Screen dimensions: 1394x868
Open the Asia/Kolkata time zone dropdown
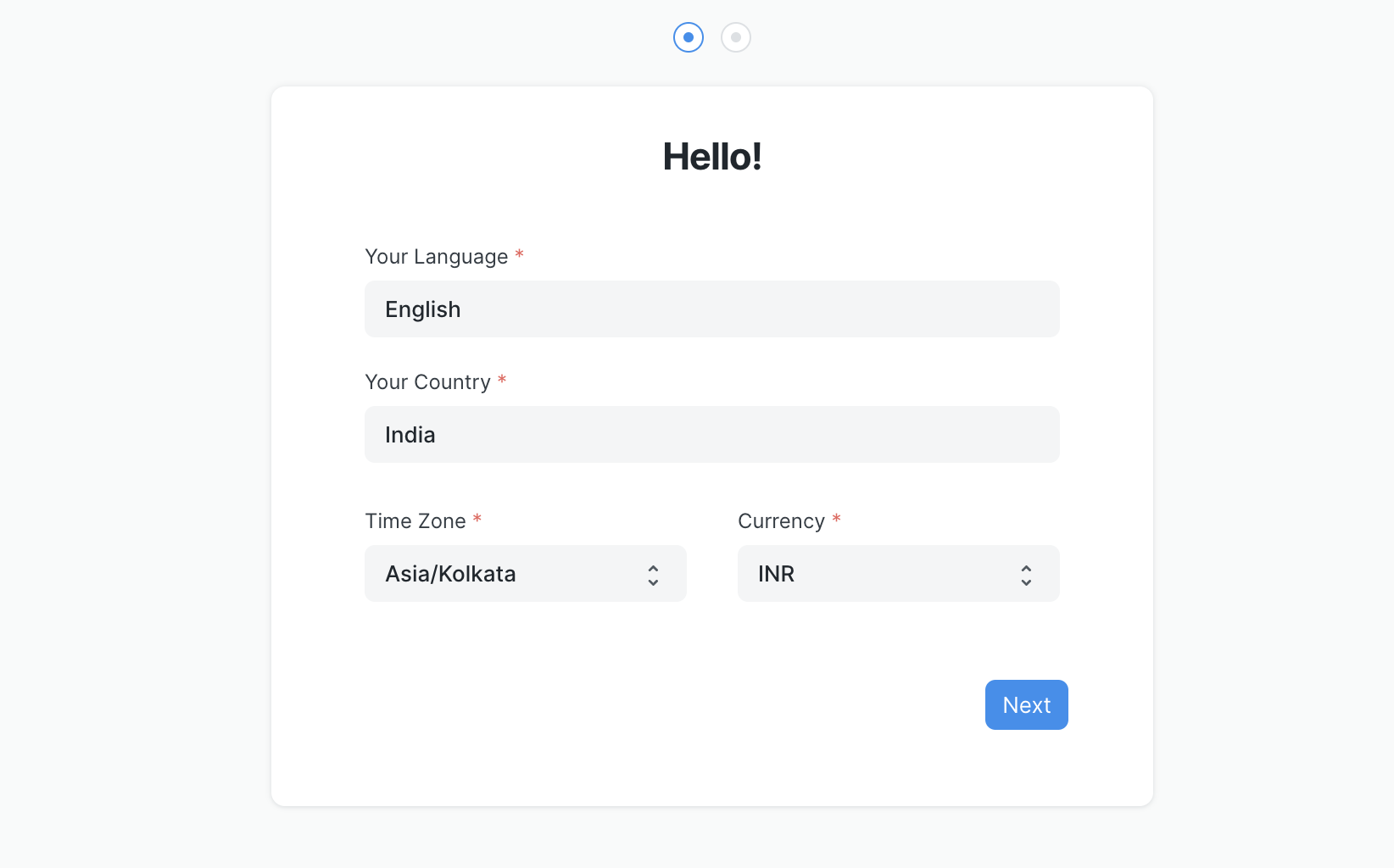pyautogui.click(x=525, y=574)
